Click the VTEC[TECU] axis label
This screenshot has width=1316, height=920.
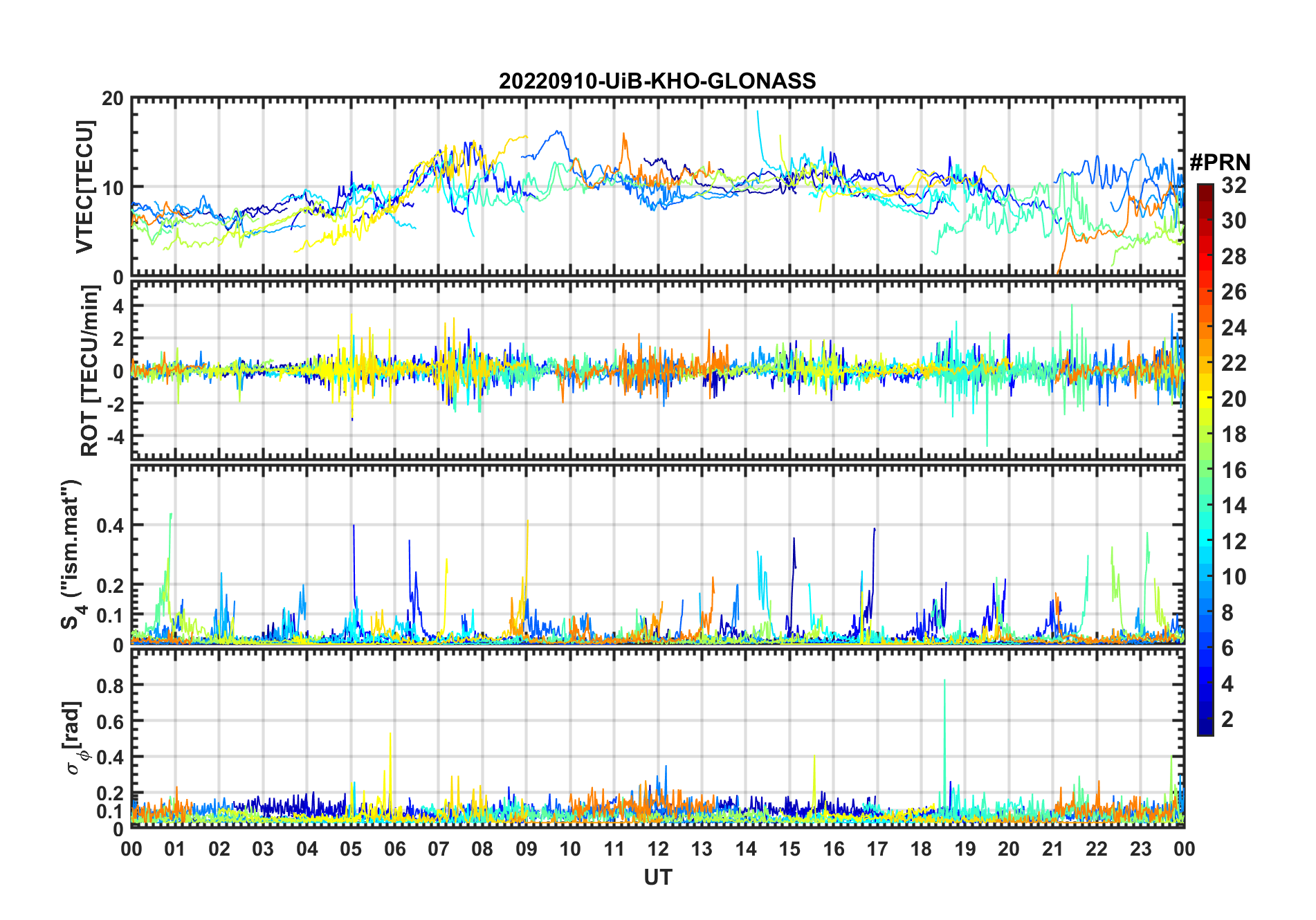[x=84, y=187]
